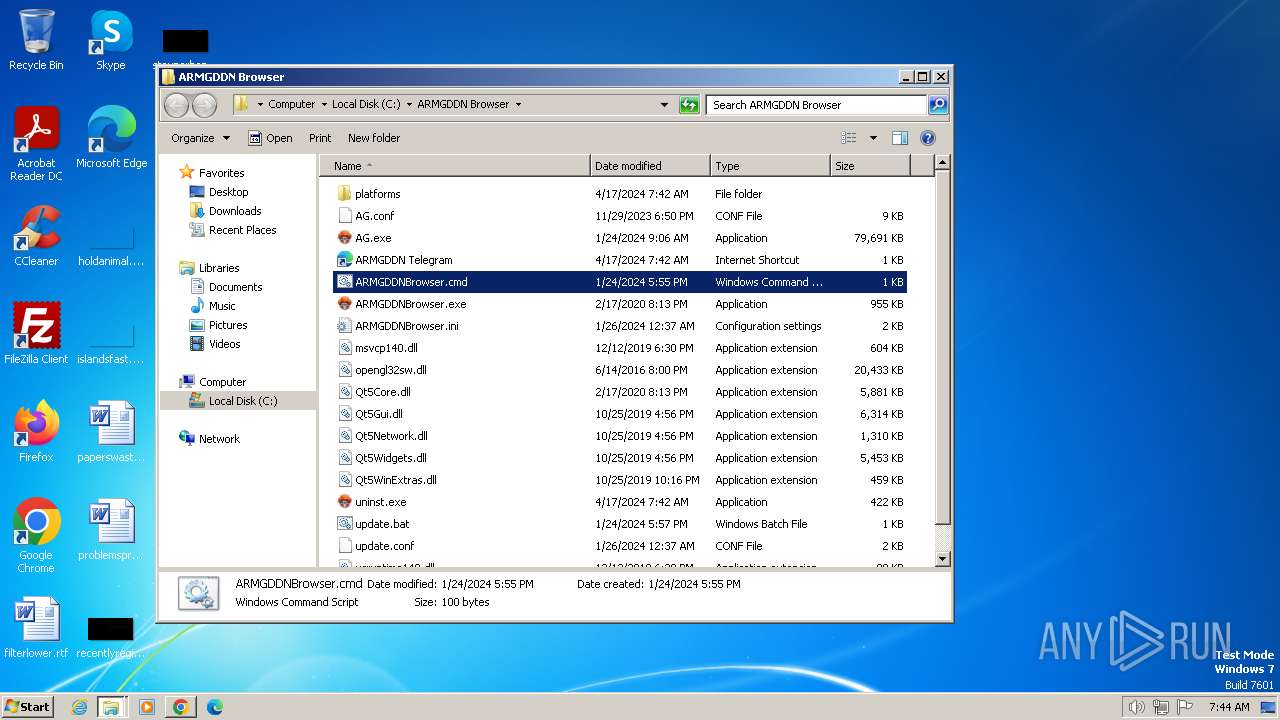Viewport: 1280px width, 720px height.
Task: Select Firefox desktop icon
Action: (36, 432)
